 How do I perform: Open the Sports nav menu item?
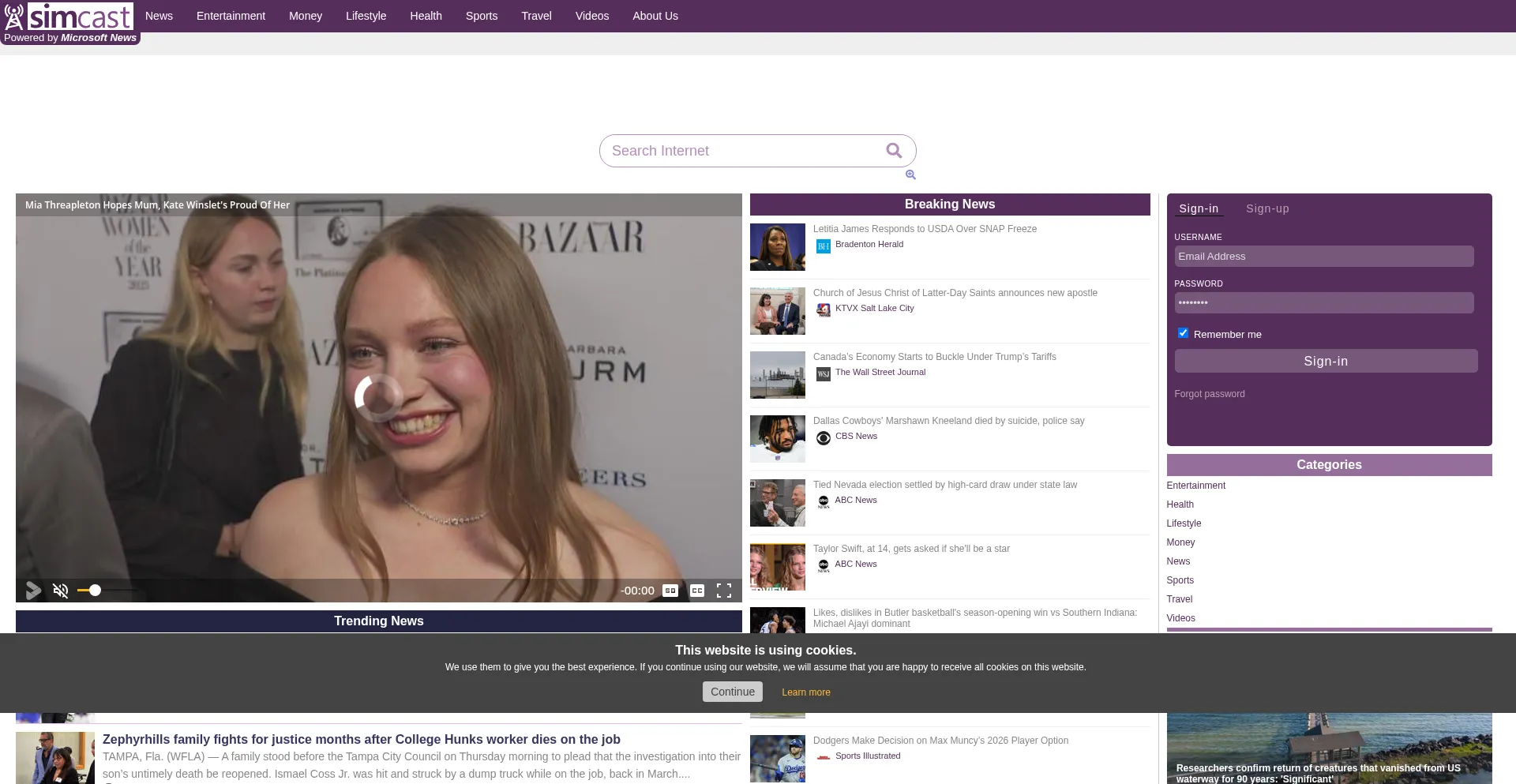[481, 16]
